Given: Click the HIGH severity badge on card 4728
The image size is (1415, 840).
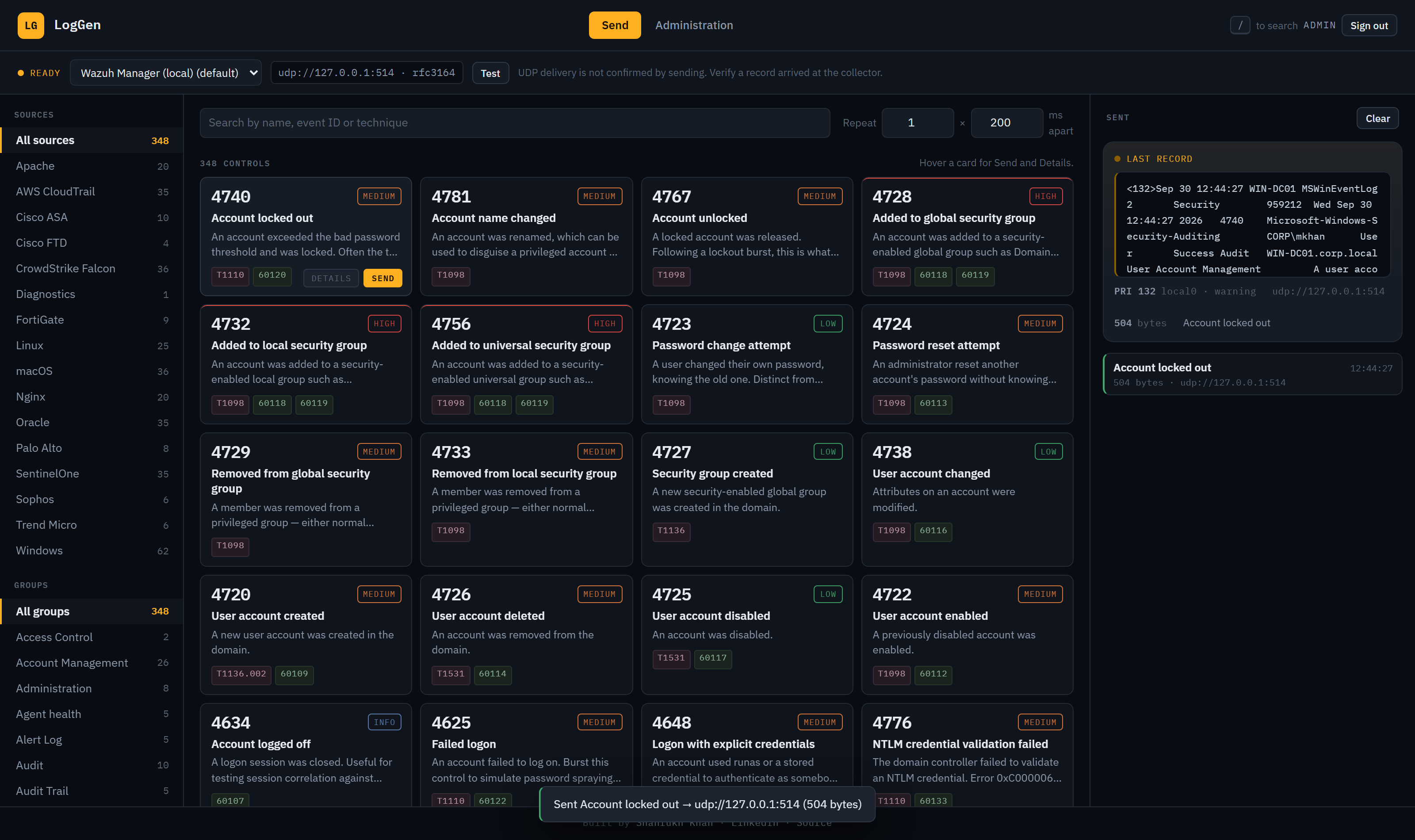Looking at the screenshot, I should [1045, 196].
